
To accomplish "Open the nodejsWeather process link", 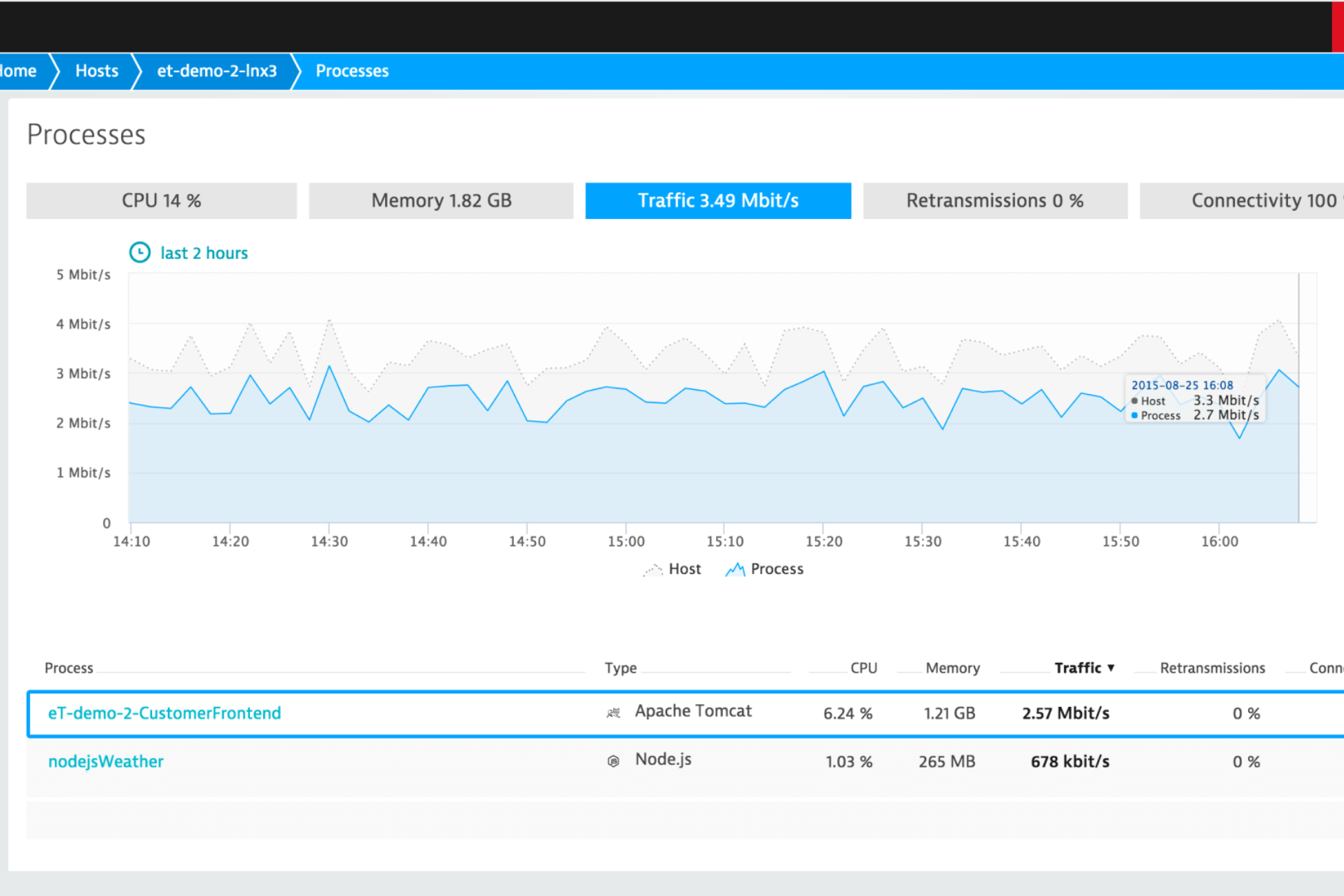I will pos(106,761).
